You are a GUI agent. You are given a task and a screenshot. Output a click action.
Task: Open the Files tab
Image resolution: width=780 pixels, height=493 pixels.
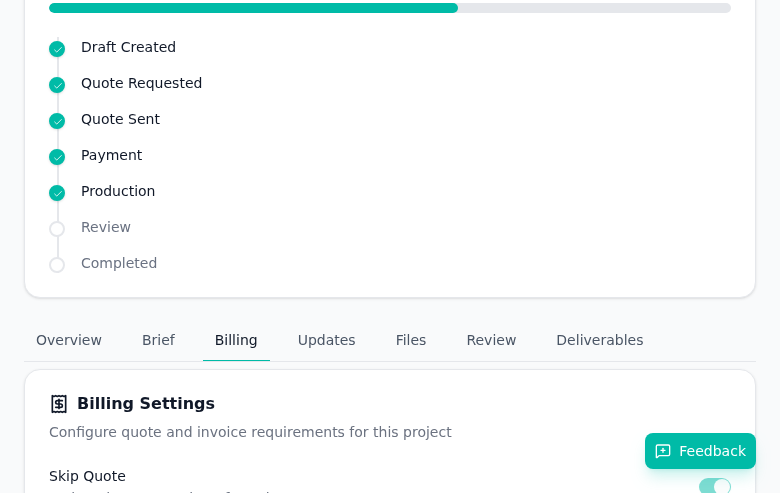pyautogui.click(x=411, y=340)
